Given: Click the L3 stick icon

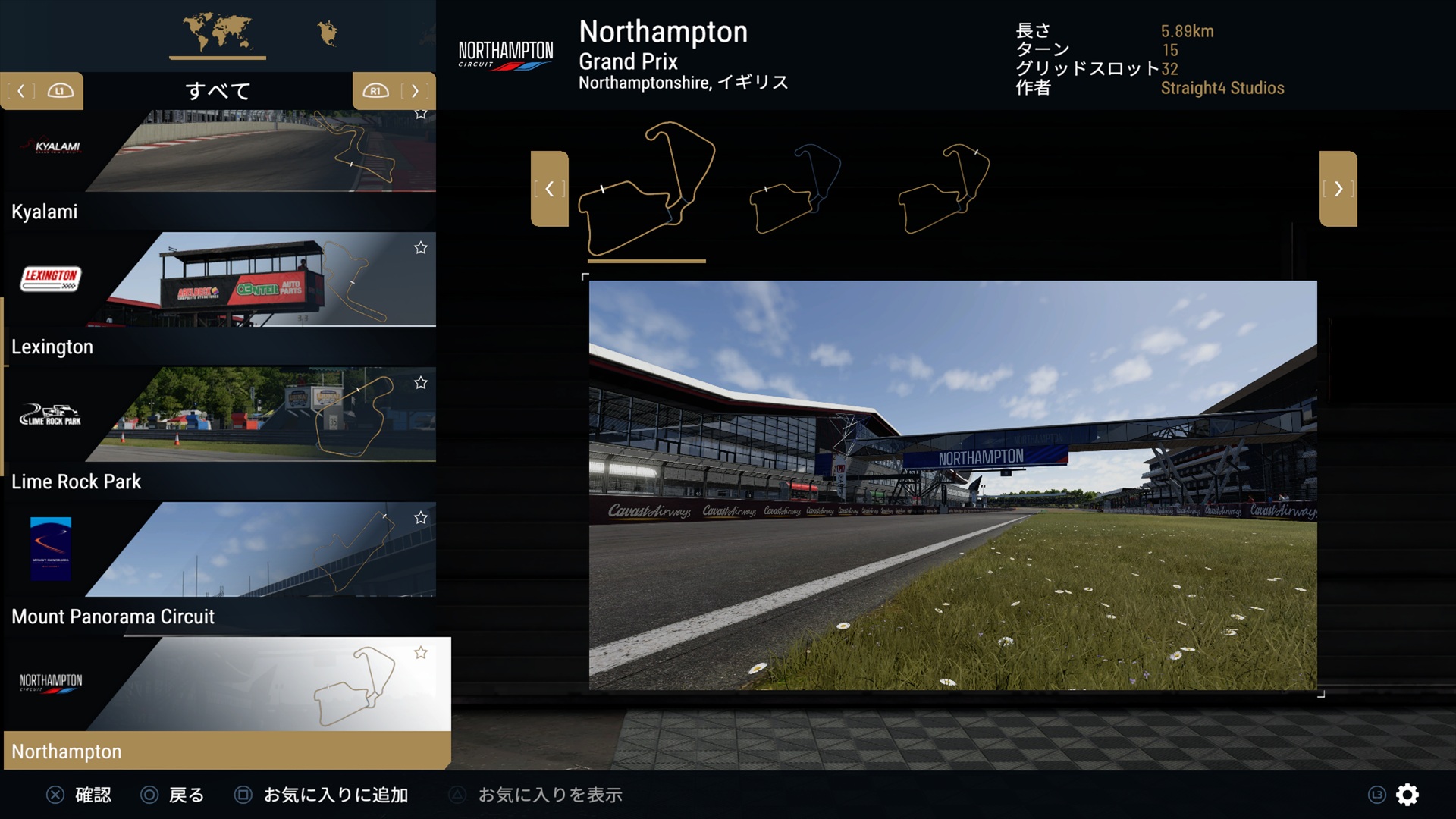Looking at the screenshot, I should 1376,795.
